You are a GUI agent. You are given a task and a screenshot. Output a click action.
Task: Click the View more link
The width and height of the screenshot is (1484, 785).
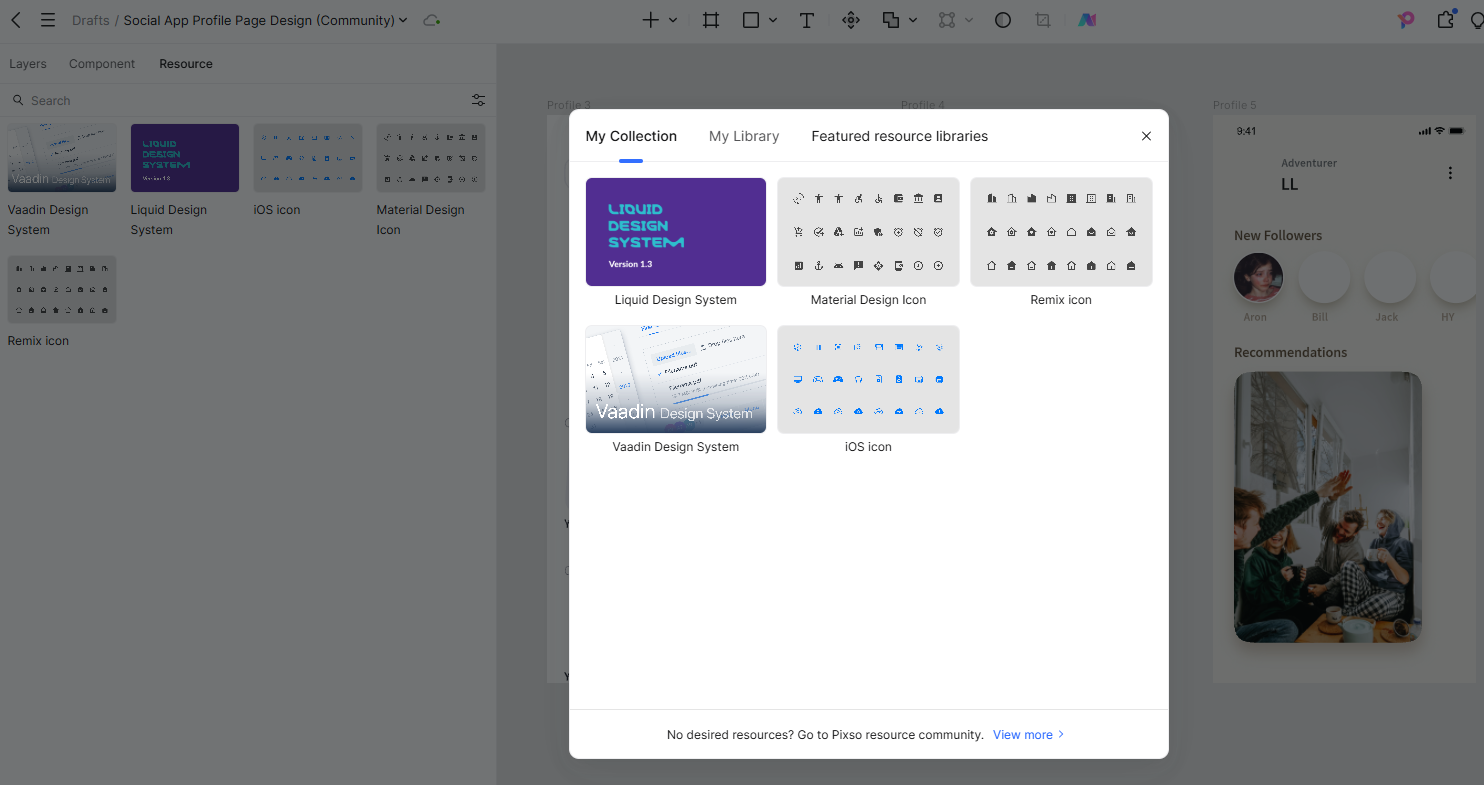[x=1029, y=734]
